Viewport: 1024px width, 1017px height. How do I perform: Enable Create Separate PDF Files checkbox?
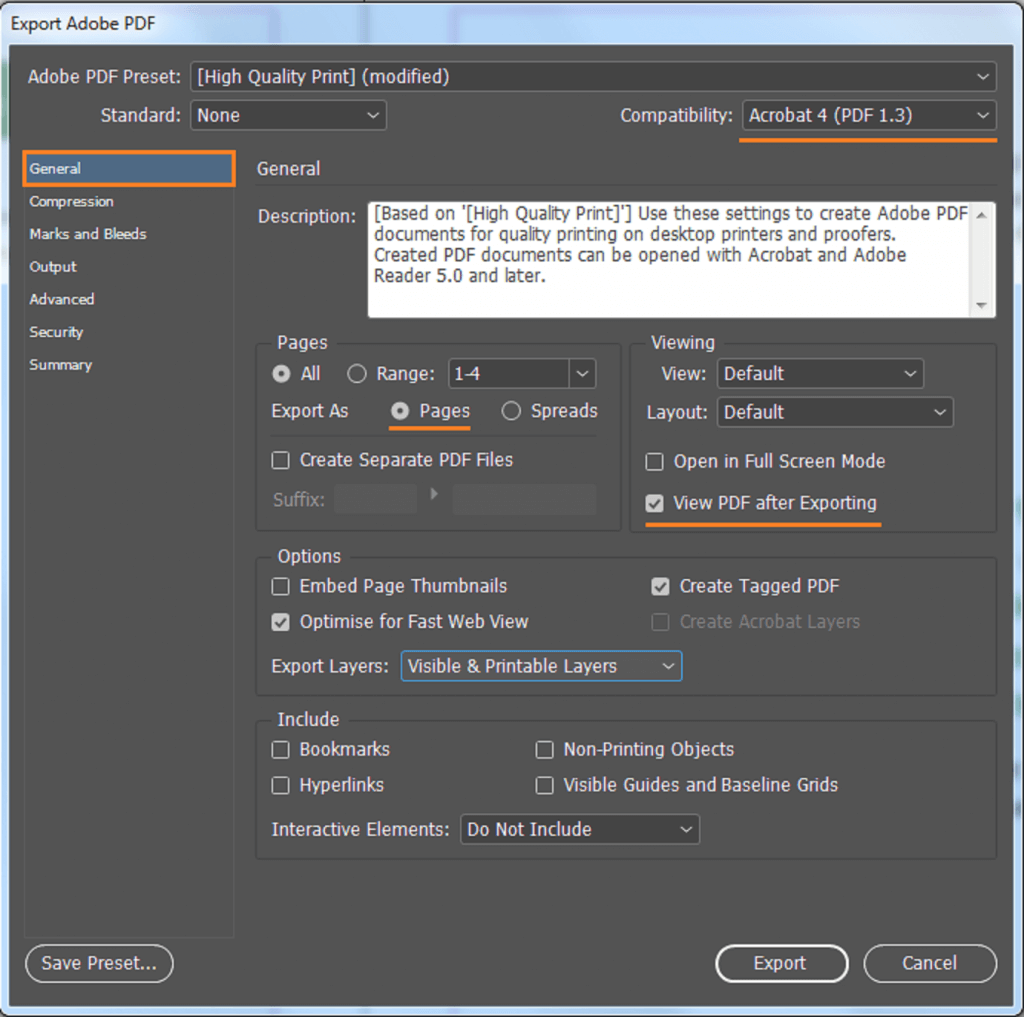[281, 460]
